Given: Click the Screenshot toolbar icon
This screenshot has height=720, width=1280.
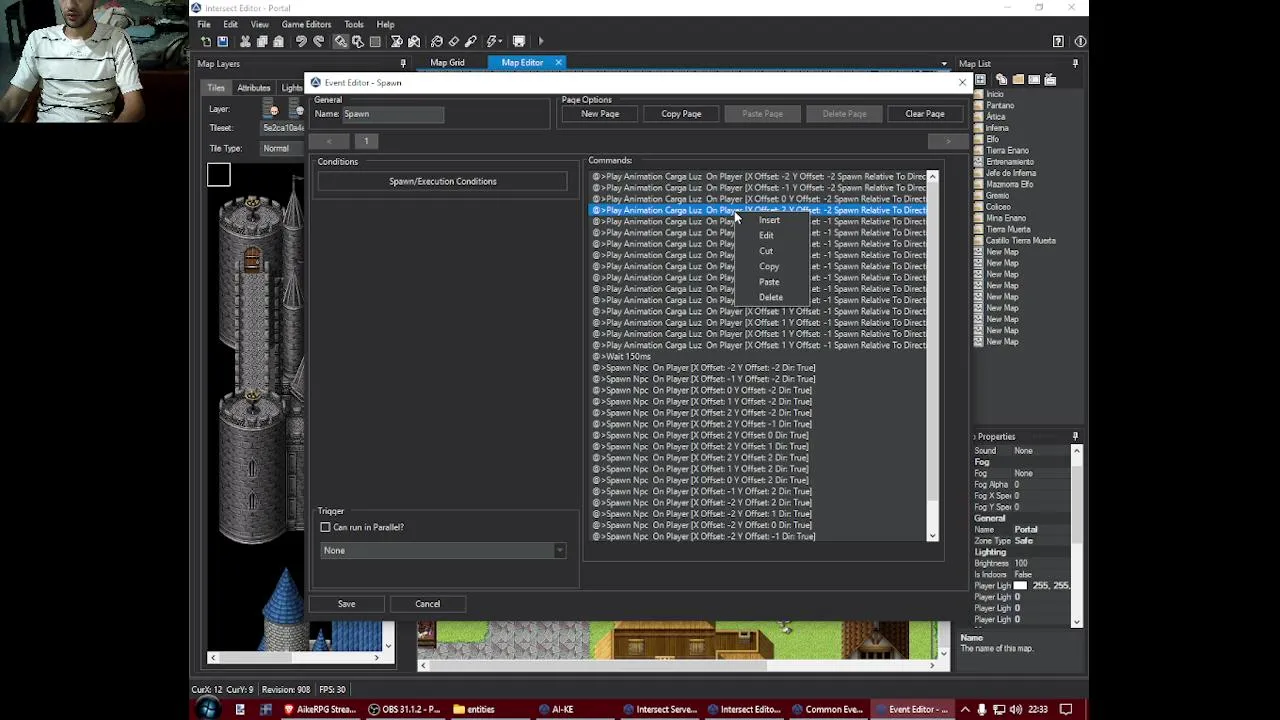Looking at the screenshot, I should tap(519, 41).
